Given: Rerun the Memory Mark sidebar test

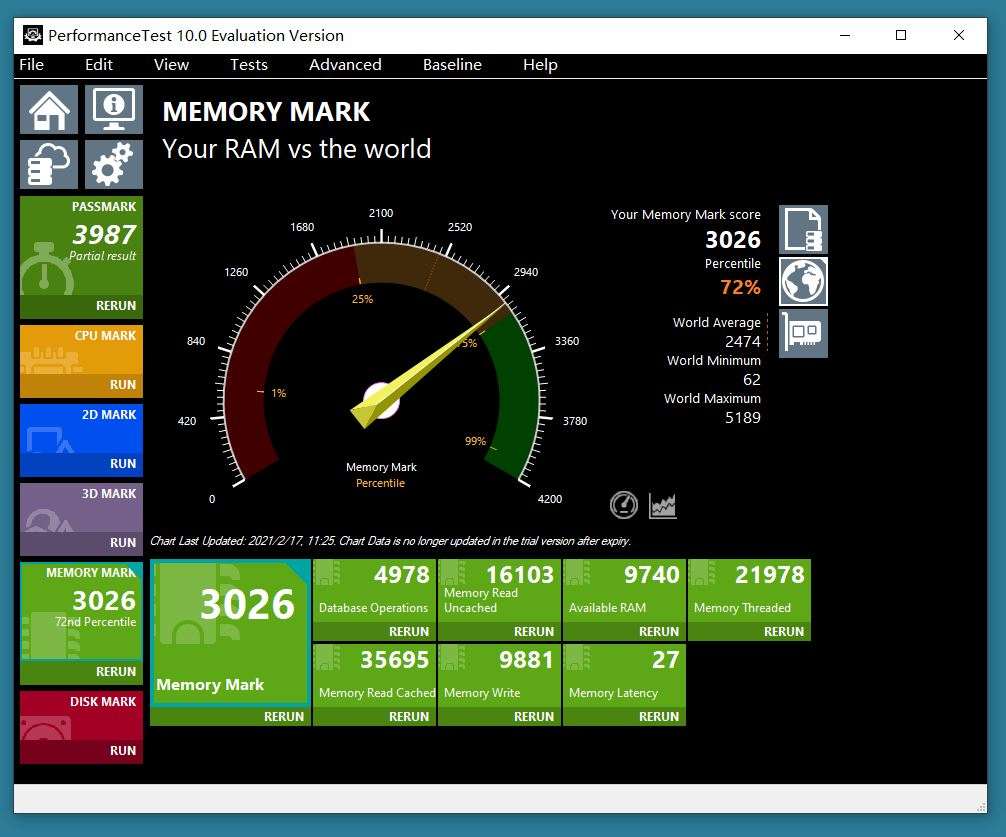Looking at the screenshot, I should click(x=116, y=672).
